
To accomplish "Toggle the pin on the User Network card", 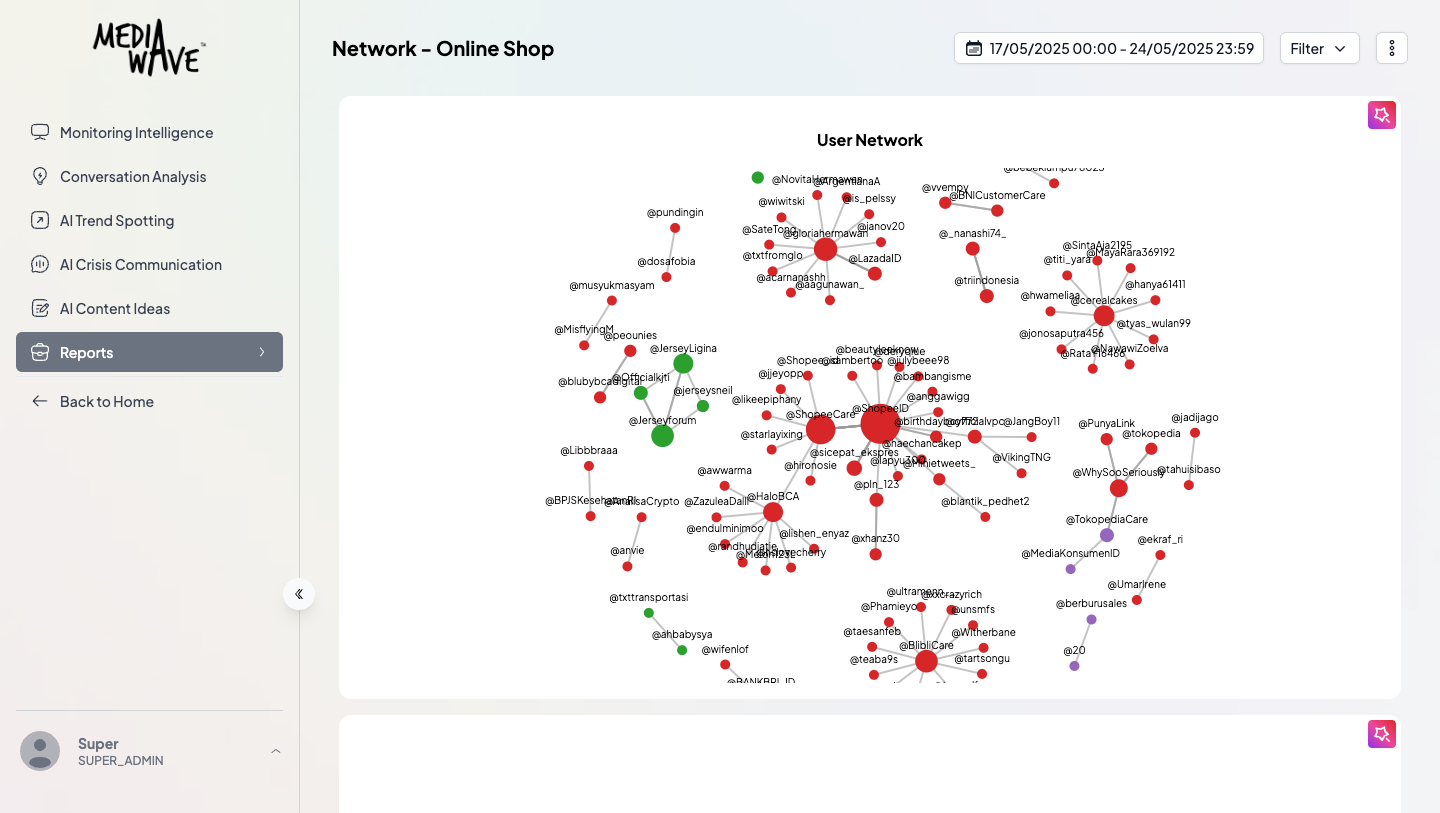I will (x=1381, y=114).
